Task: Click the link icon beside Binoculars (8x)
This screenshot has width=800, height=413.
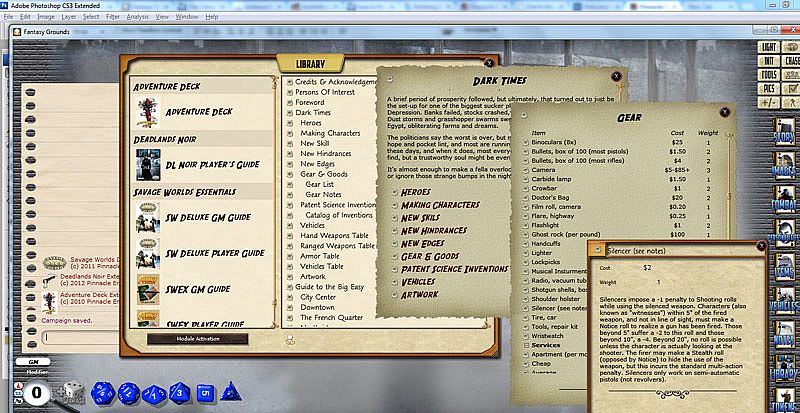Action: [526, 142]
